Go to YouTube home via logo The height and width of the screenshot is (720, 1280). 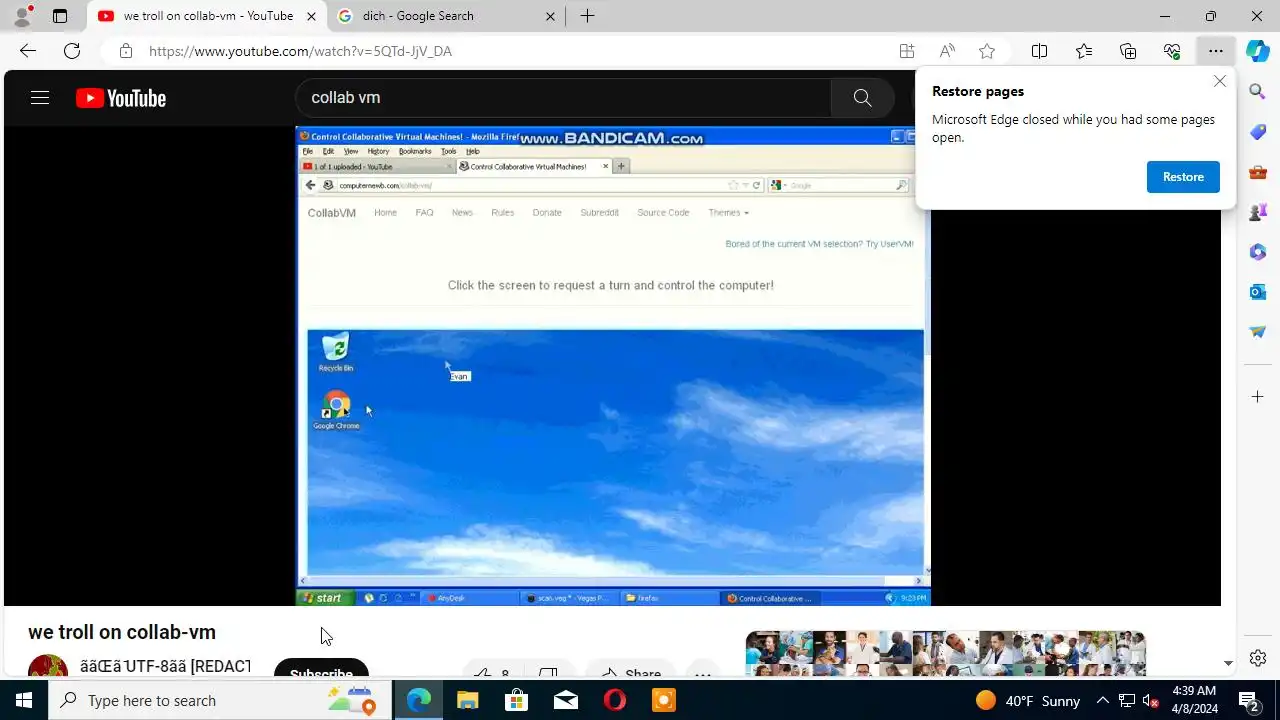121,98
